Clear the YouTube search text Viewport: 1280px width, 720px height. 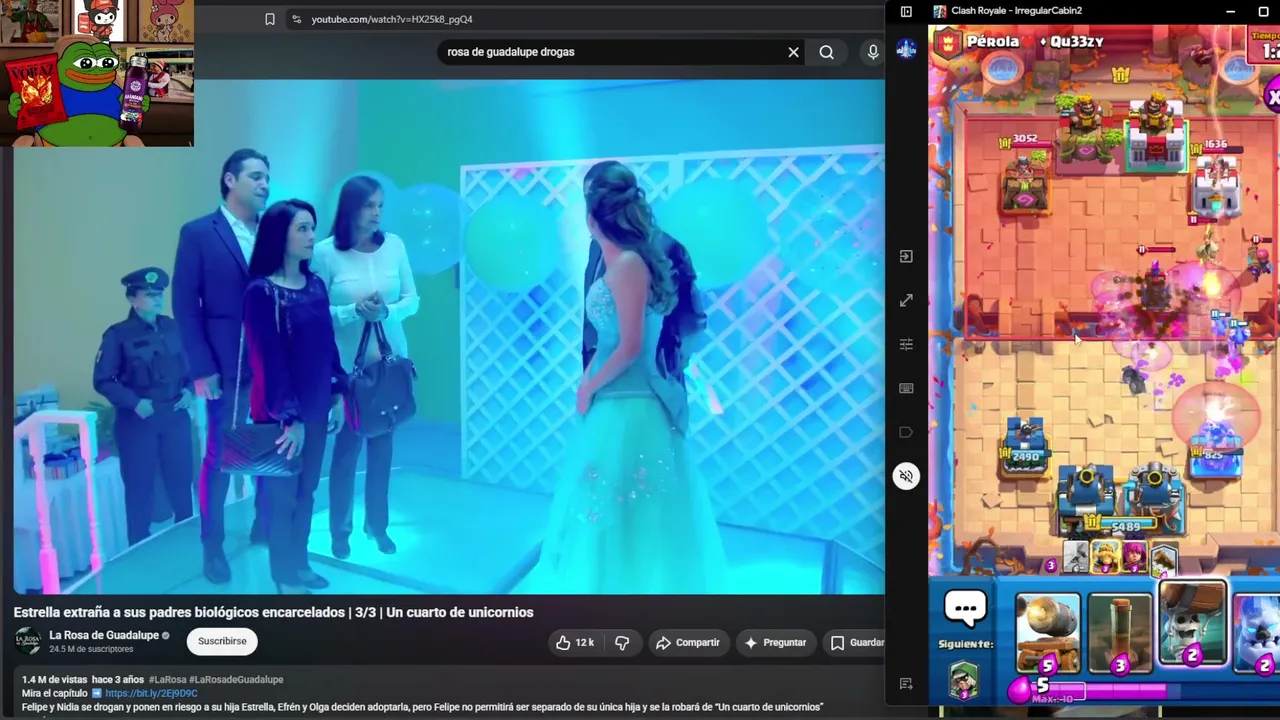[x=793, y=52]
